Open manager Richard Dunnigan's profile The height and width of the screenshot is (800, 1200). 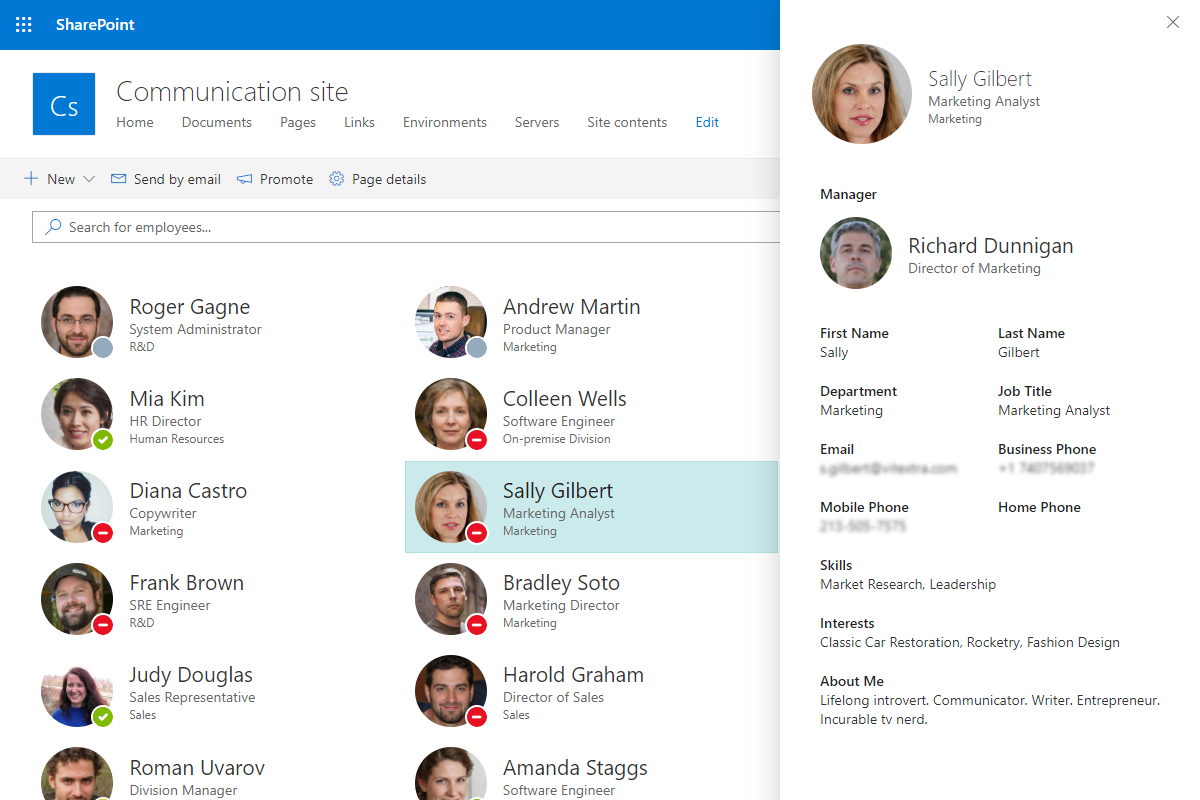pyautogui.click(x=990, y=245)
